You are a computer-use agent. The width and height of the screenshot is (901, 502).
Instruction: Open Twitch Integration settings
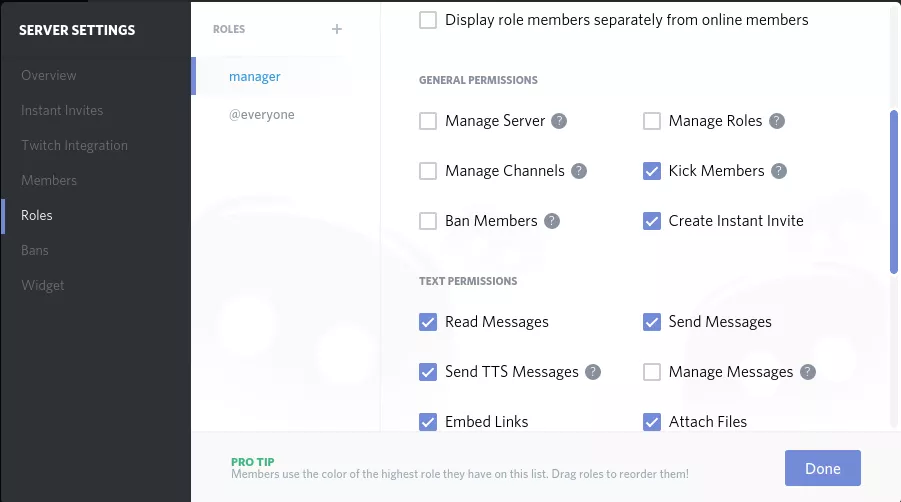[x=75, y=145]
